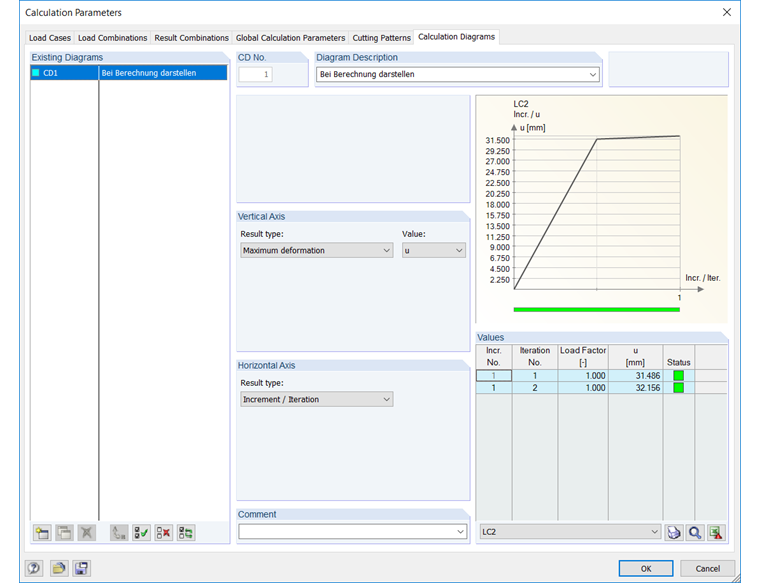The width and height of the screenshot is (760, 583).
Task: Click the grayed-out delete diagram X icon
Action: pos(86,533)
